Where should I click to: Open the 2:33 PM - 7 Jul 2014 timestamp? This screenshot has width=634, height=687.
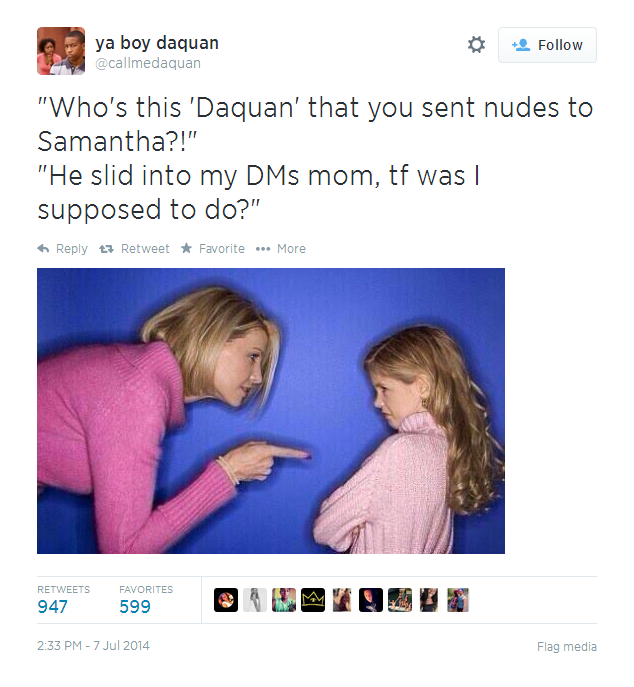[x=93, y=645]
